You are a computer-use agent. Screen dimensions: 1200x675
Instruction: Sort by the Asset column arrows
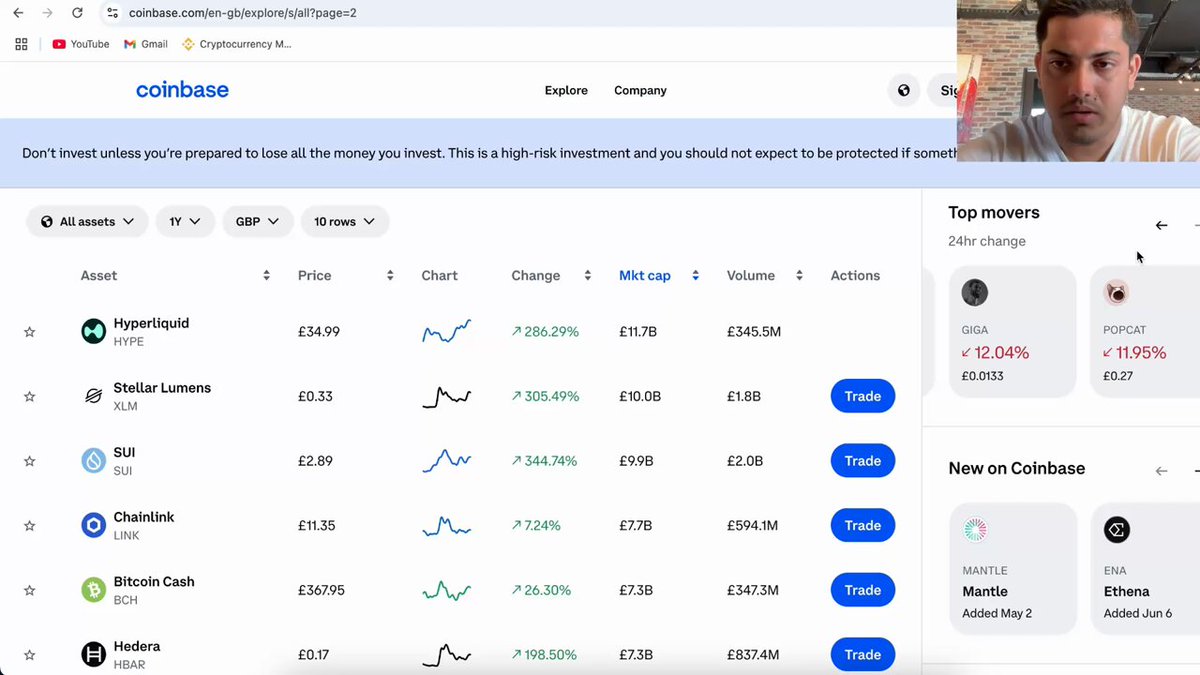tap(266, 275)
